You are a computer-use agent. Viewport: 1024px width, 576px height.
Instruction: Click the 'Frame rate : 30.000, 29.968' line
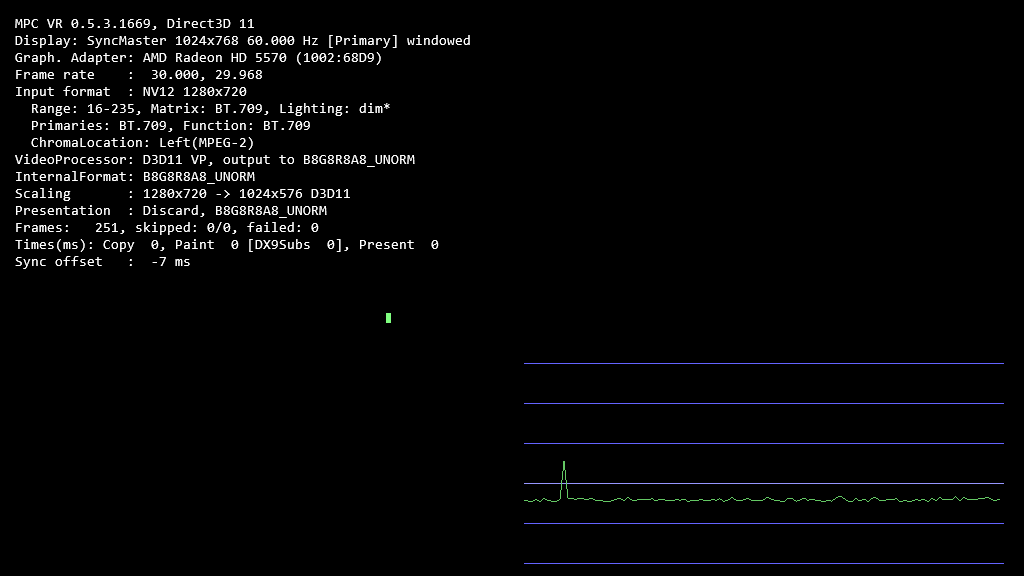click(x=138, y=75)
